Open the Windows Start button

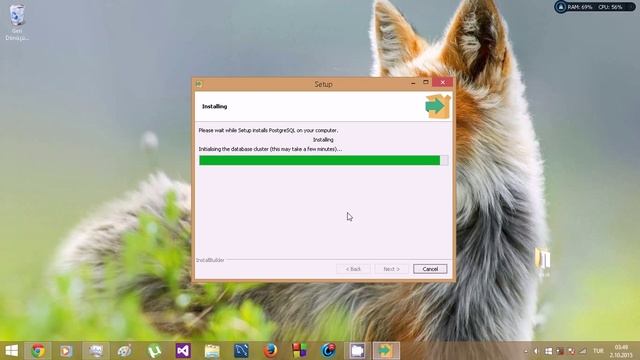11,351
